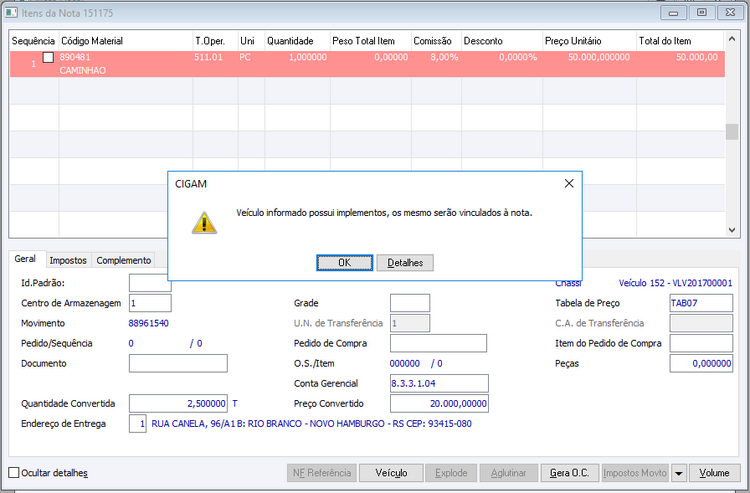The height and width of the screenshot is (493, 750).
Task: Click the Conta Gerencial field
Action: click(439, 383)
